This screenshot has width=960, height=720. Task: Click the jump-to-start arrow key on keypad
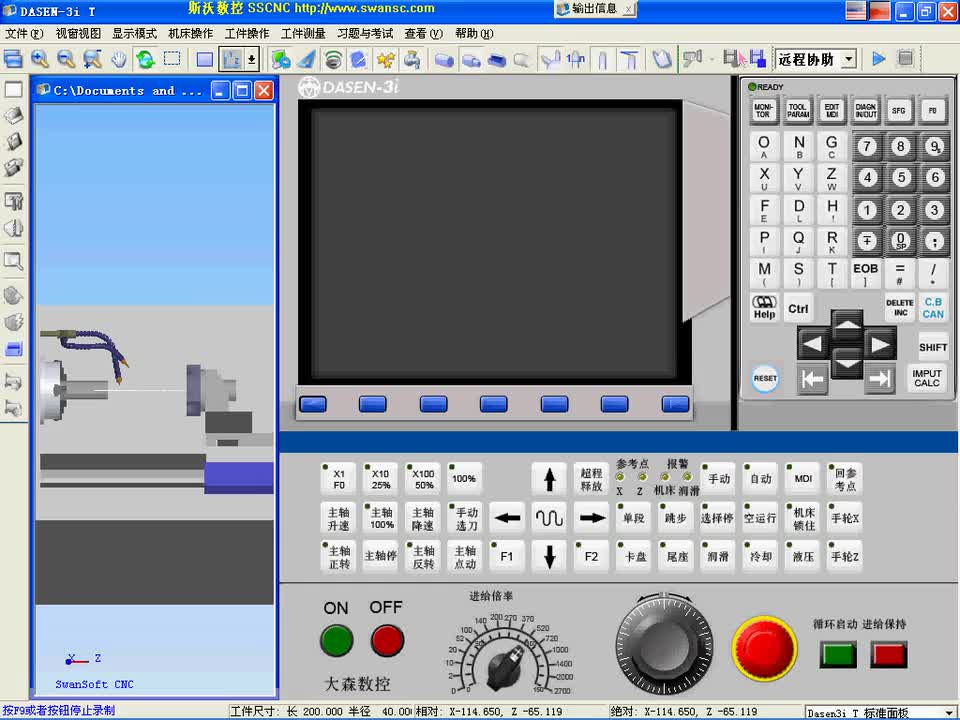pos(812,380)
